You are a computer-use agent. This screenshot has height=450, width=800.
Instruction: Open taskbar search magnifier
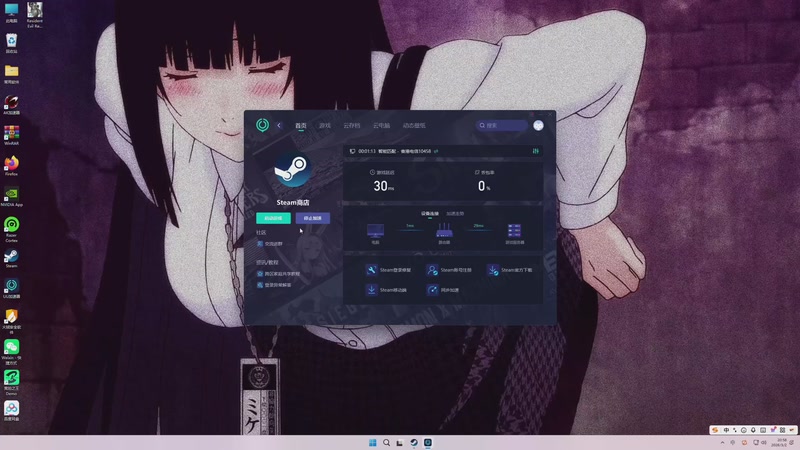click(x=386, y=442)
